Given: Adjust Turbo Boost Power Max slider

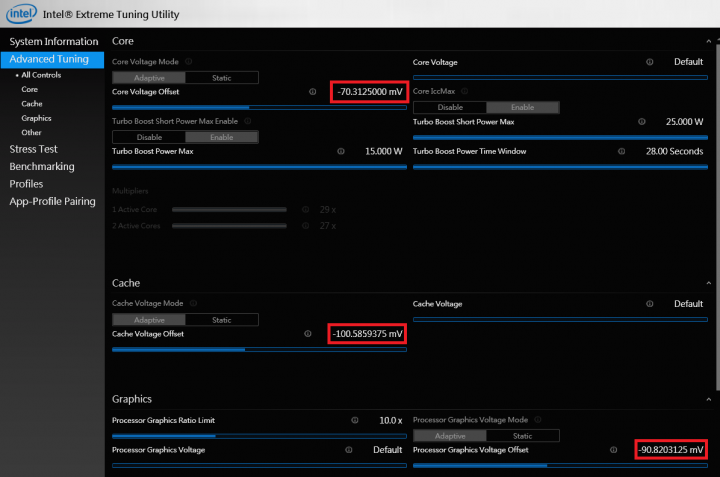Looking at the screenshot, I should pos(259,167).
